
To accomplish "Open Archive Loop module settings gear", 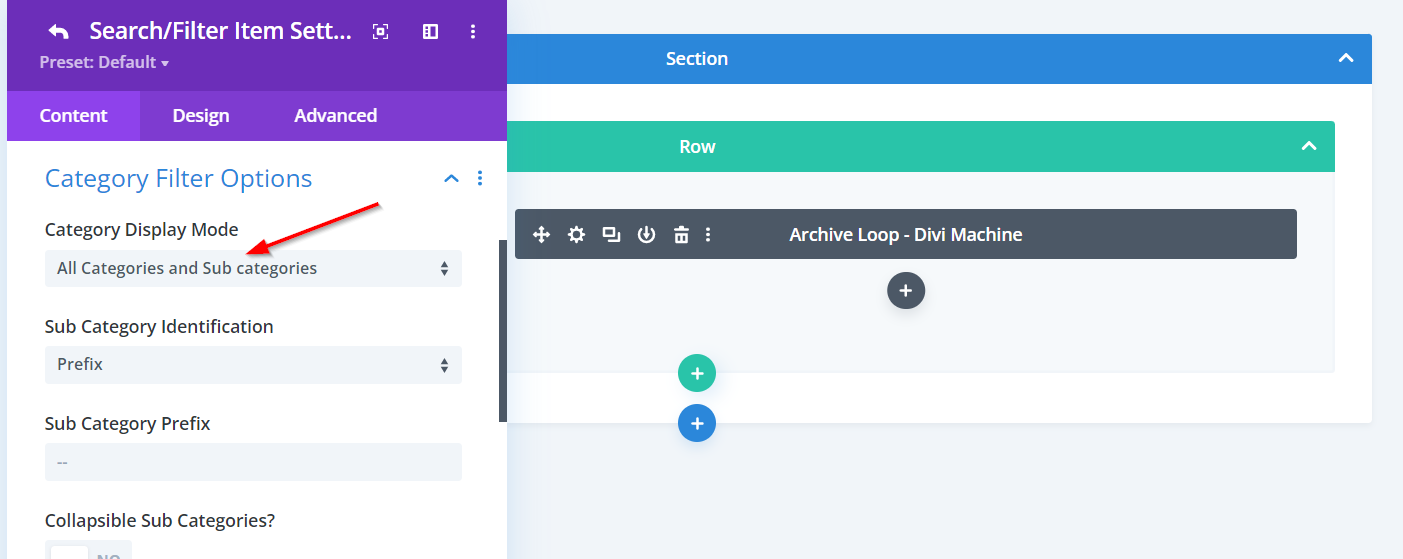I will [x=576, y=235].
